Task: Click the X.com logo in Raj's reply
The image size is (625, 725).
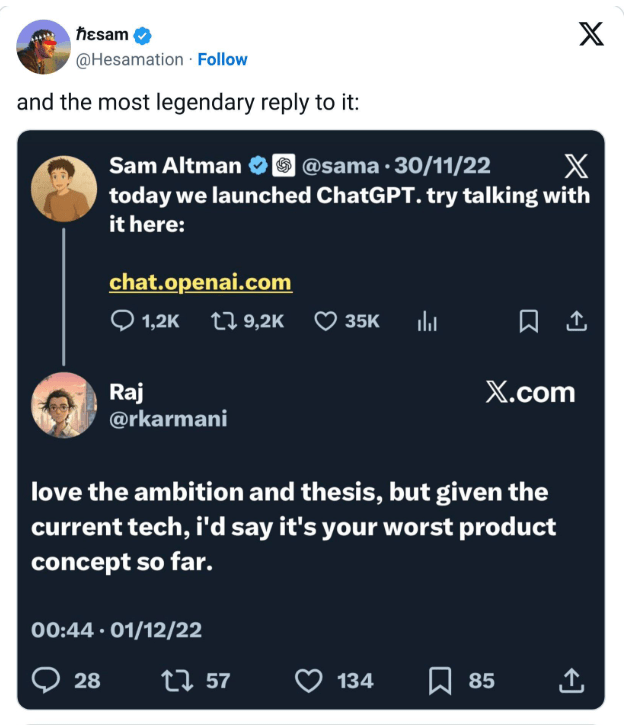Action: tap(531, 392)
